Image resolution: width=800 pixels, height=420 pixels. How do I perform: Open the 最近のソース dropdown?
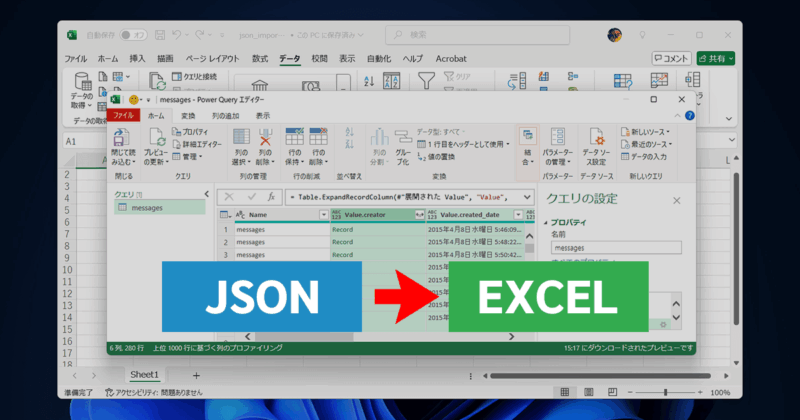646,144
